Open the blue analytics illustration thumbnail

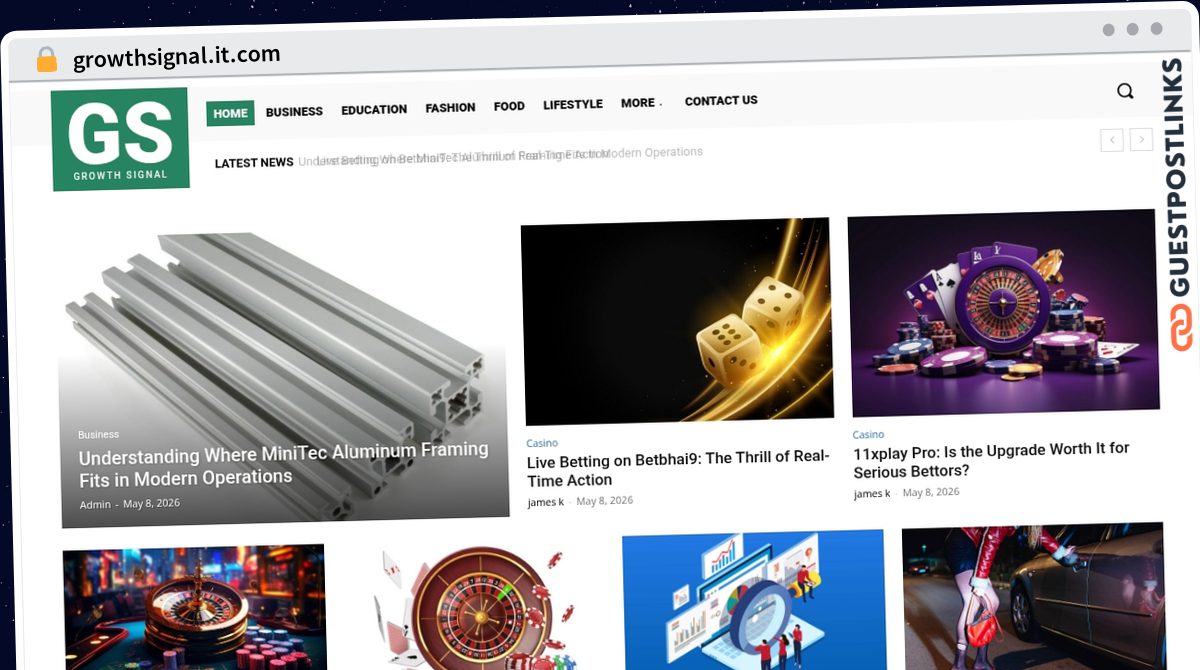tap(754, 600)
